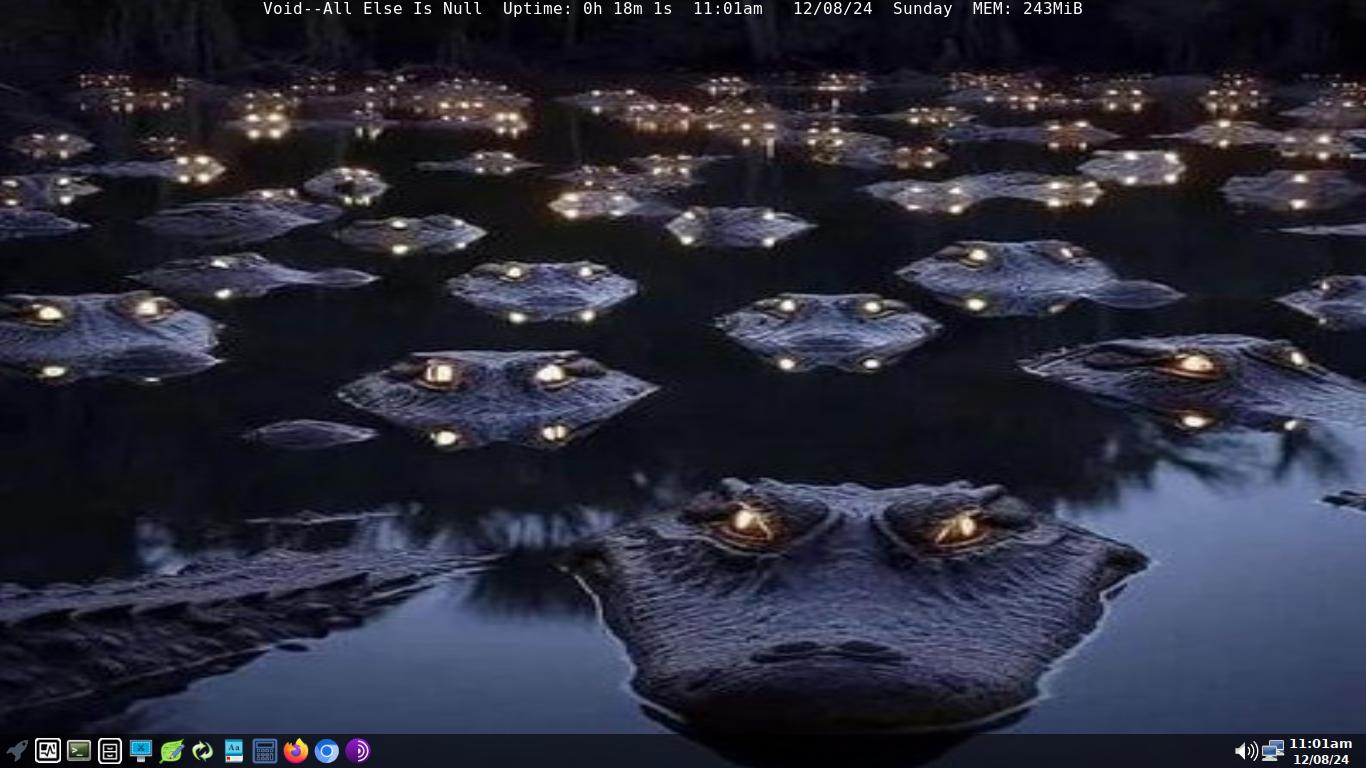Click the taskbar date 12/08/24
Screen dimensions: 1366x768
click(x=1321, y=759)
